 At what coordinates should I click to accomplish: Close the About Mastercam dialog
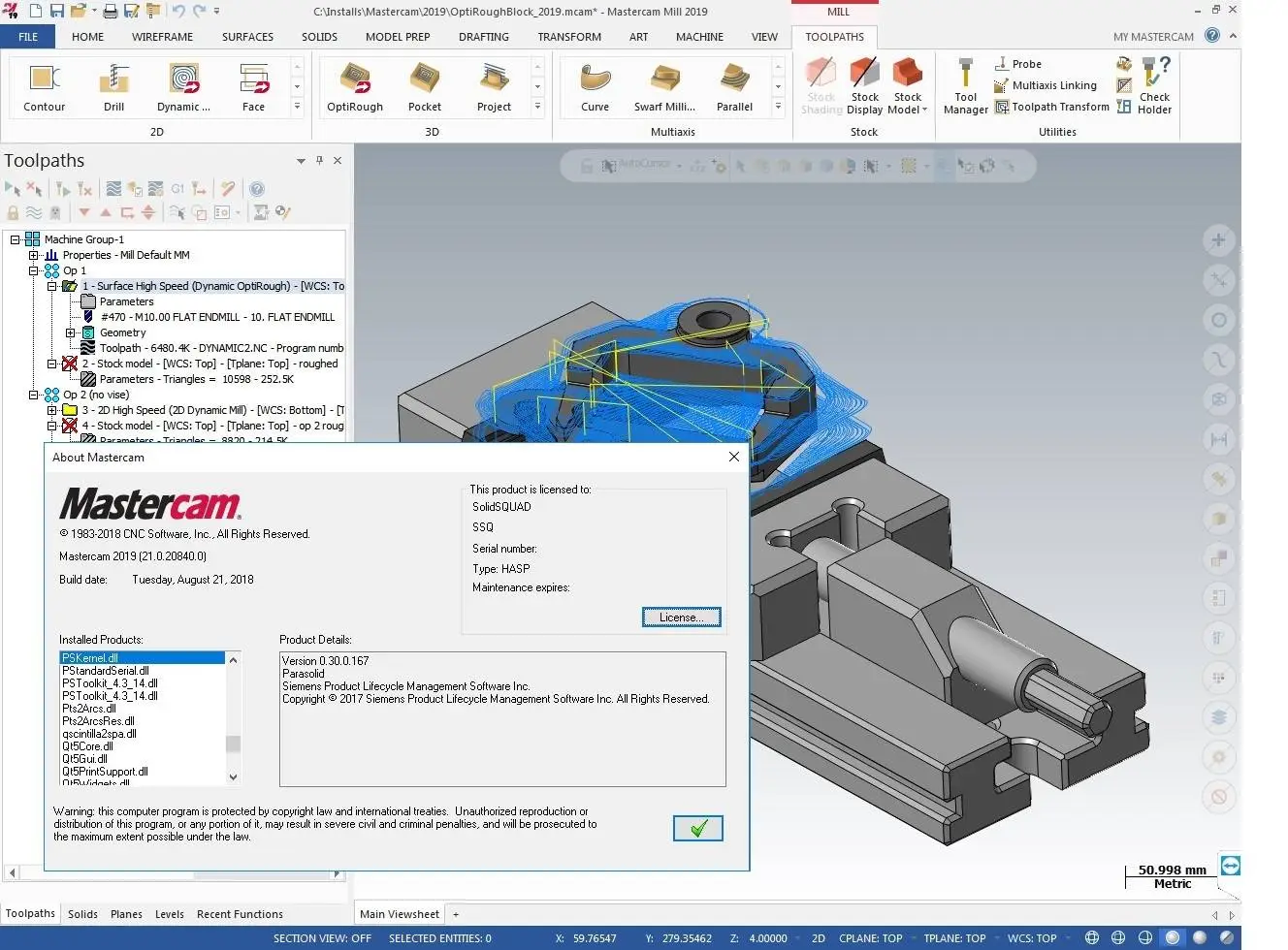coord(734,457)
